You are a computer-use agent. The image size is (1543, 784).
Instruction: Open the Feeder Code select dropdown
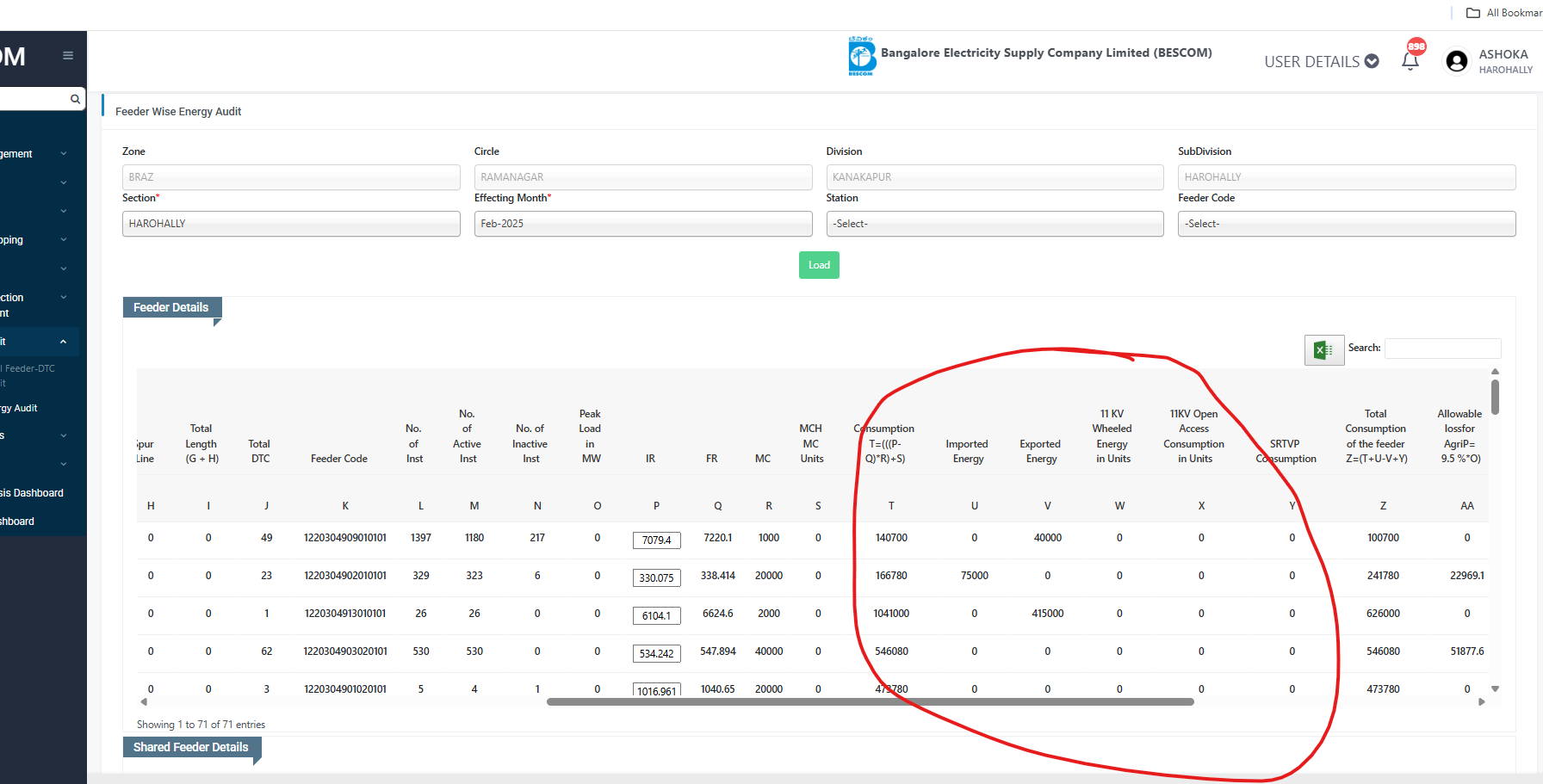[x=1347, y=224]
